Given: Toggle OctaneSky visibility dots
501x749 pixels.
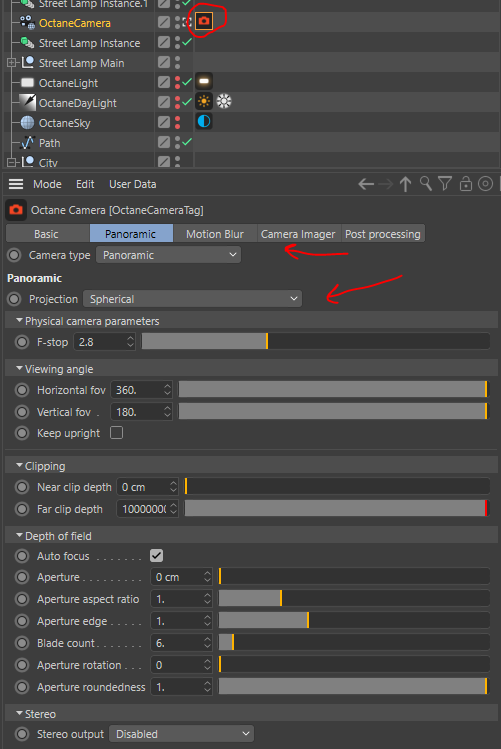Looking at the screenshot, I should 178,123.
